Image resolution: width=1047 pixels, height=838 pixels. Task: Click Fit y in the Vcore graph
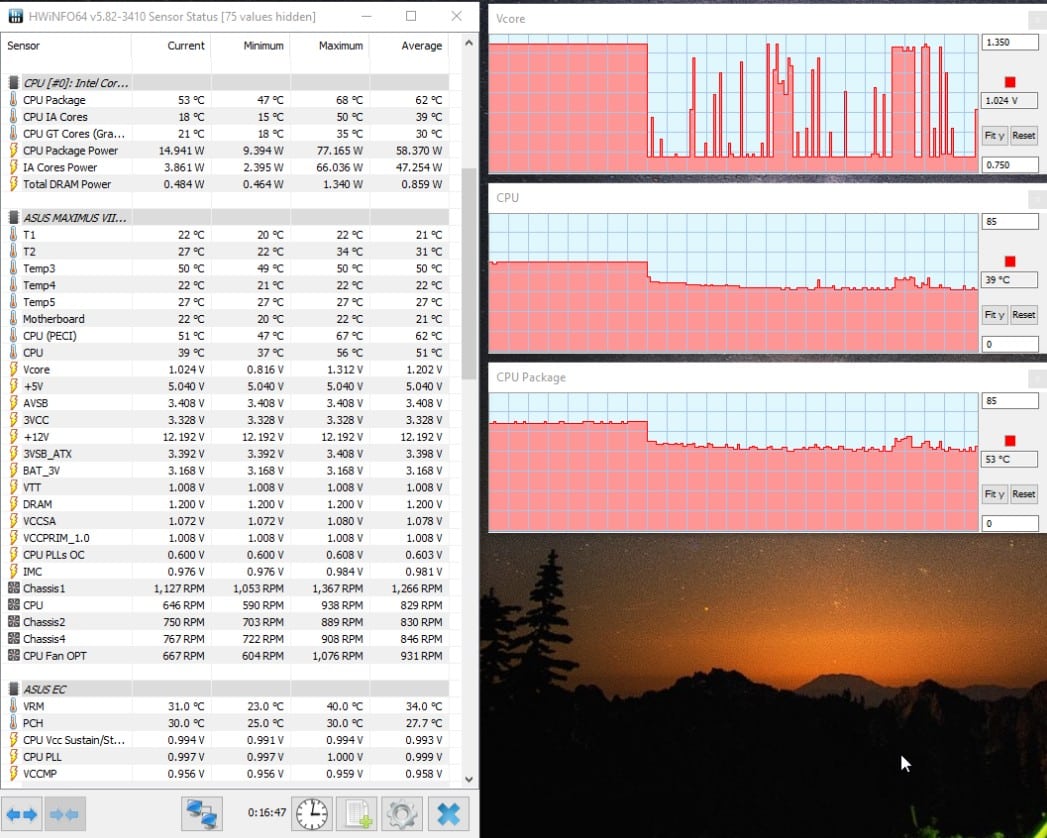(x=994, y=136)
